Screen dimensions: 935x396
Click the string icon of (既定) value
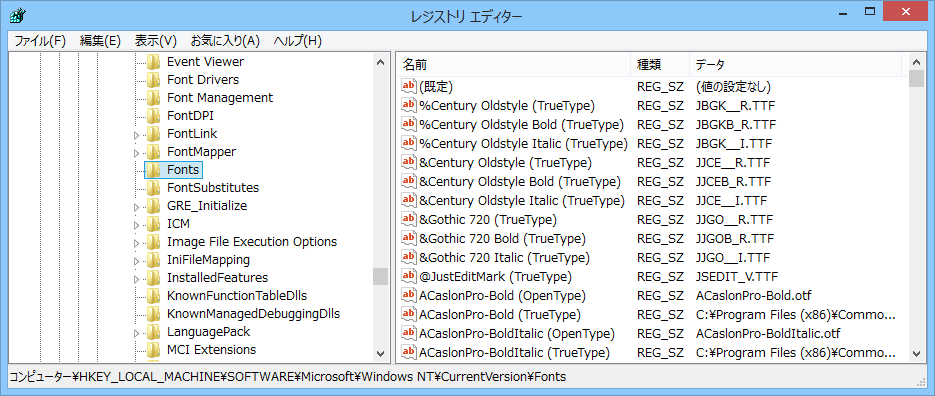pyautogui.click(x=408, y=86)
